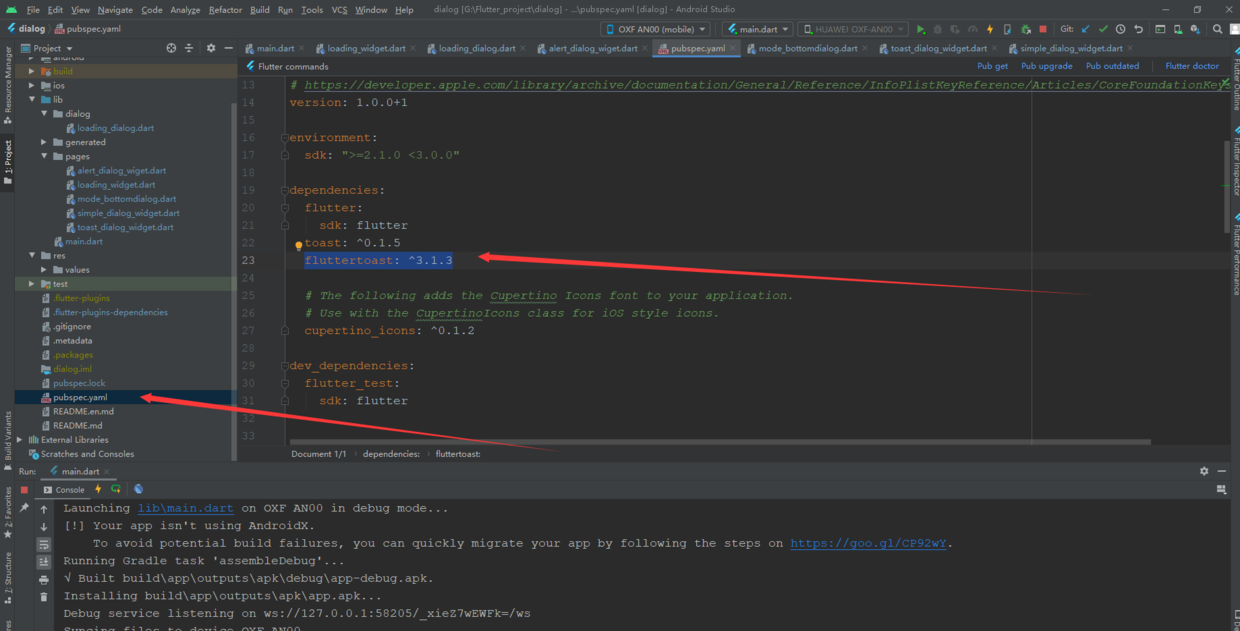This screenshot has width=1240, height=631.
Task: Click Pub get
Action: point(992,66)
